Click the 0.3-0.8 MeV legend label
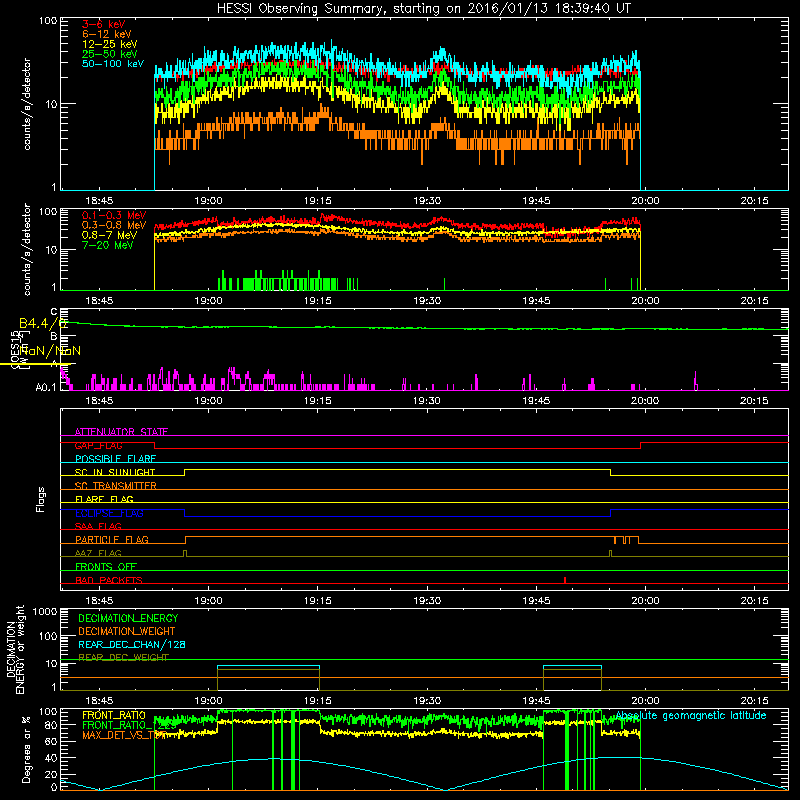This screenshot has height=800, width=800. click(114, 225)
